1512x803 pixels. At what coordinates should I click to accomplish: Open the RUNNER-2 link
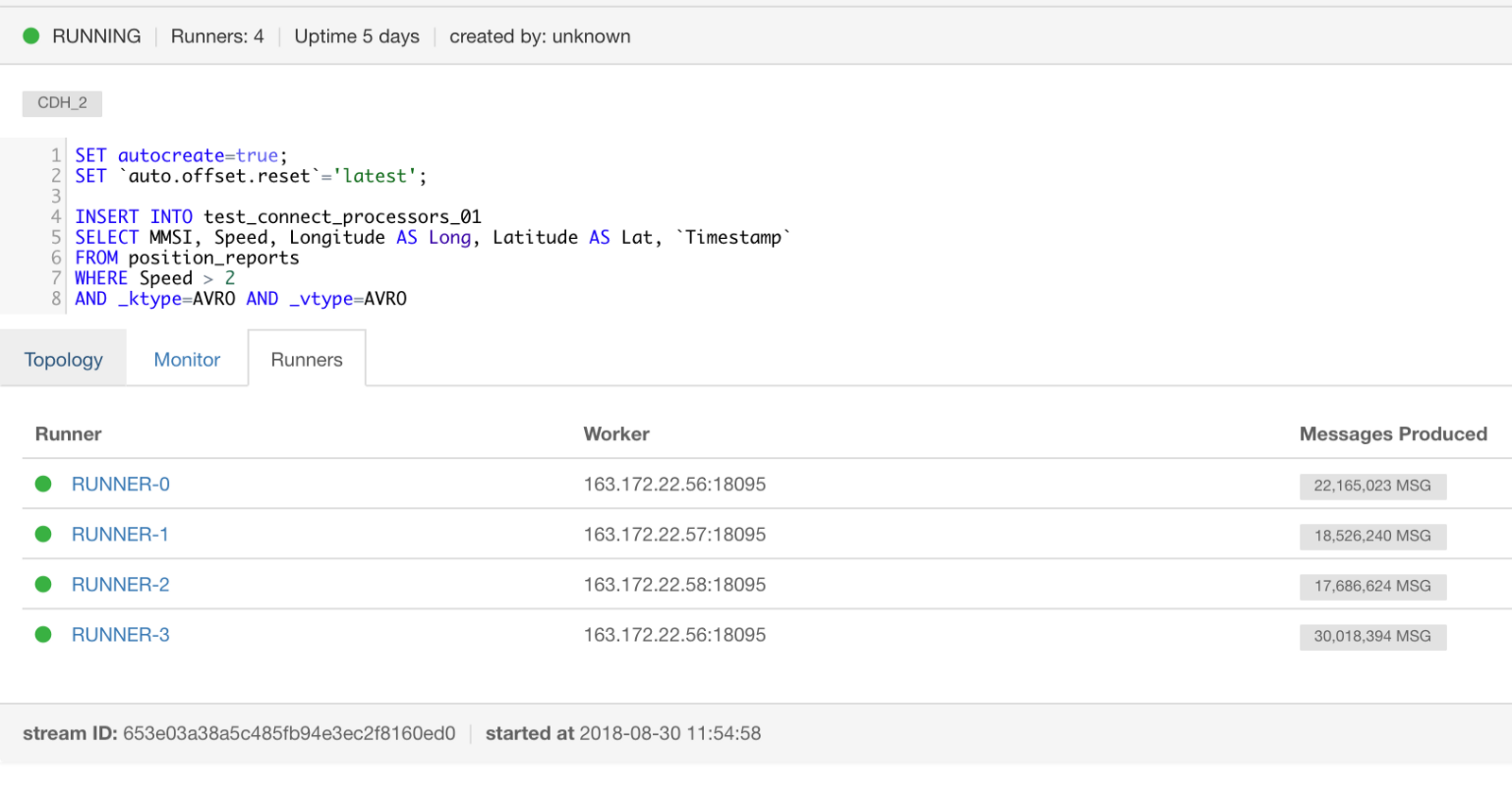coord(121,584)
